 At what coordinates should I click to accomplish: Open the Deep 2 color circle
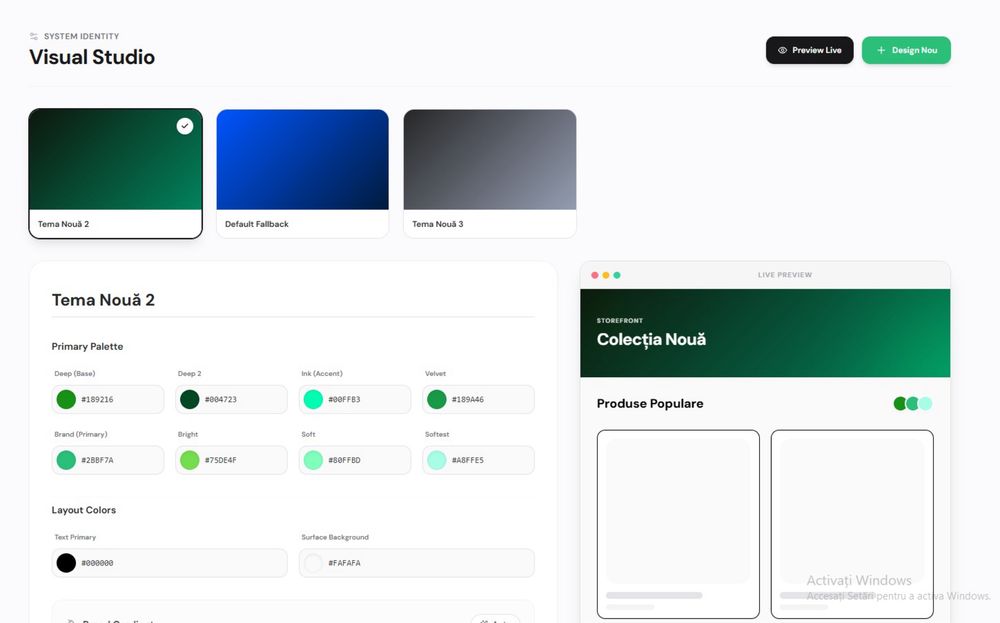tap(189, 399)
